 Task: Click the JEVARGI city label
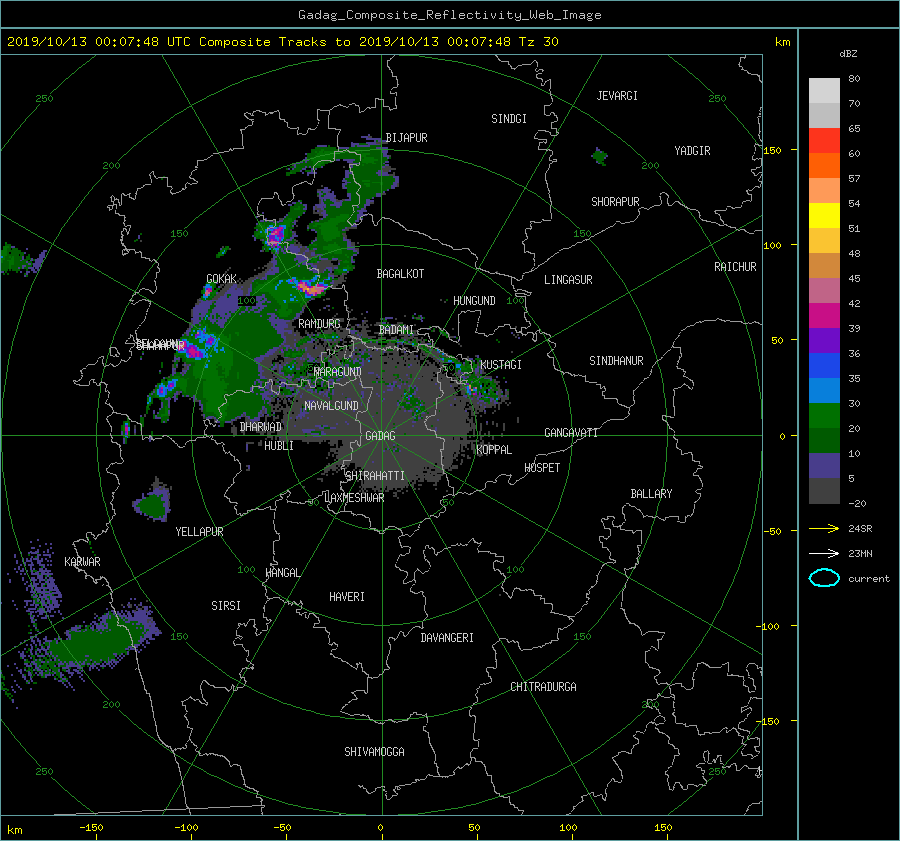pos(617,96)
